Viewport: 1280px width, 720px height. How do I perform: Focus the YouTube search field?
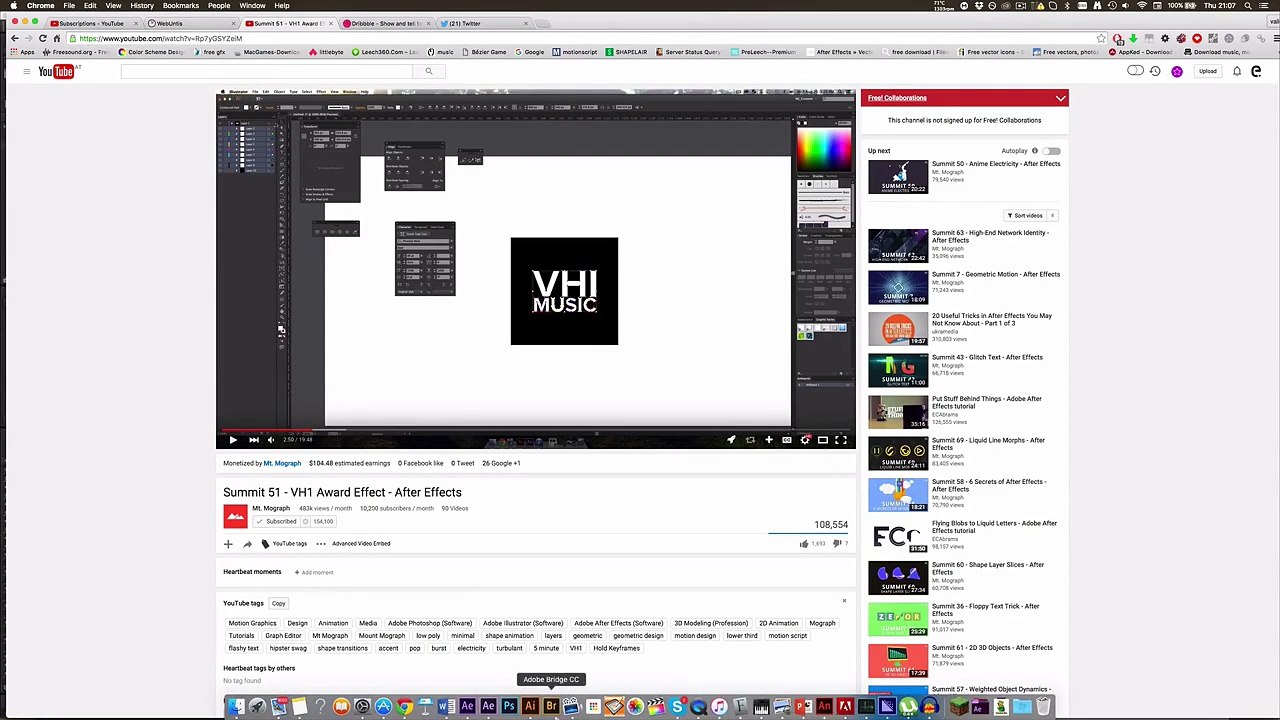267,71
